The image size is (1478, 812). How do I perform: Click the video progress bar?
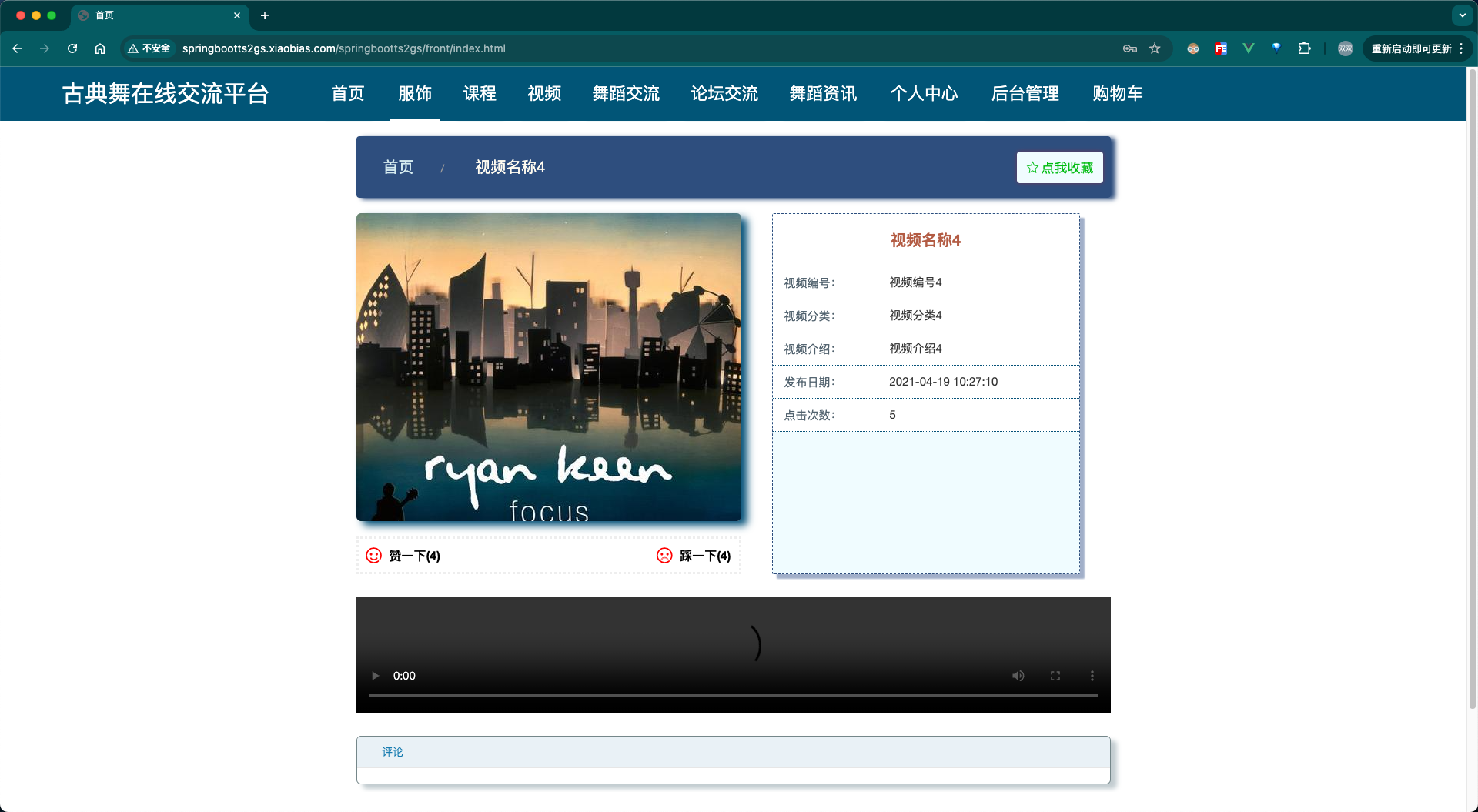733,696
